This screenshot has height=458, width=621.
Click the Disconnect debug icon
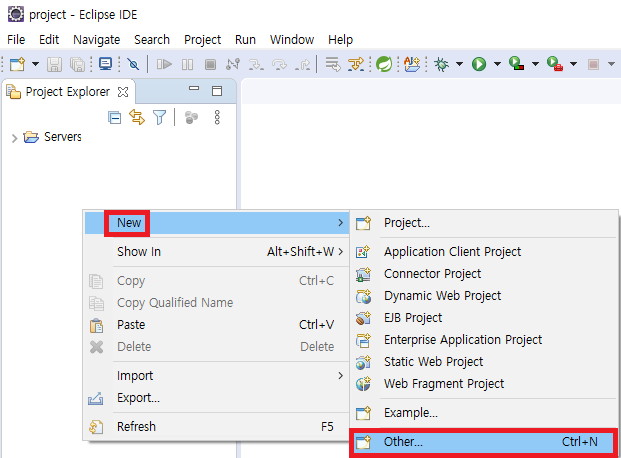point(233,64)
